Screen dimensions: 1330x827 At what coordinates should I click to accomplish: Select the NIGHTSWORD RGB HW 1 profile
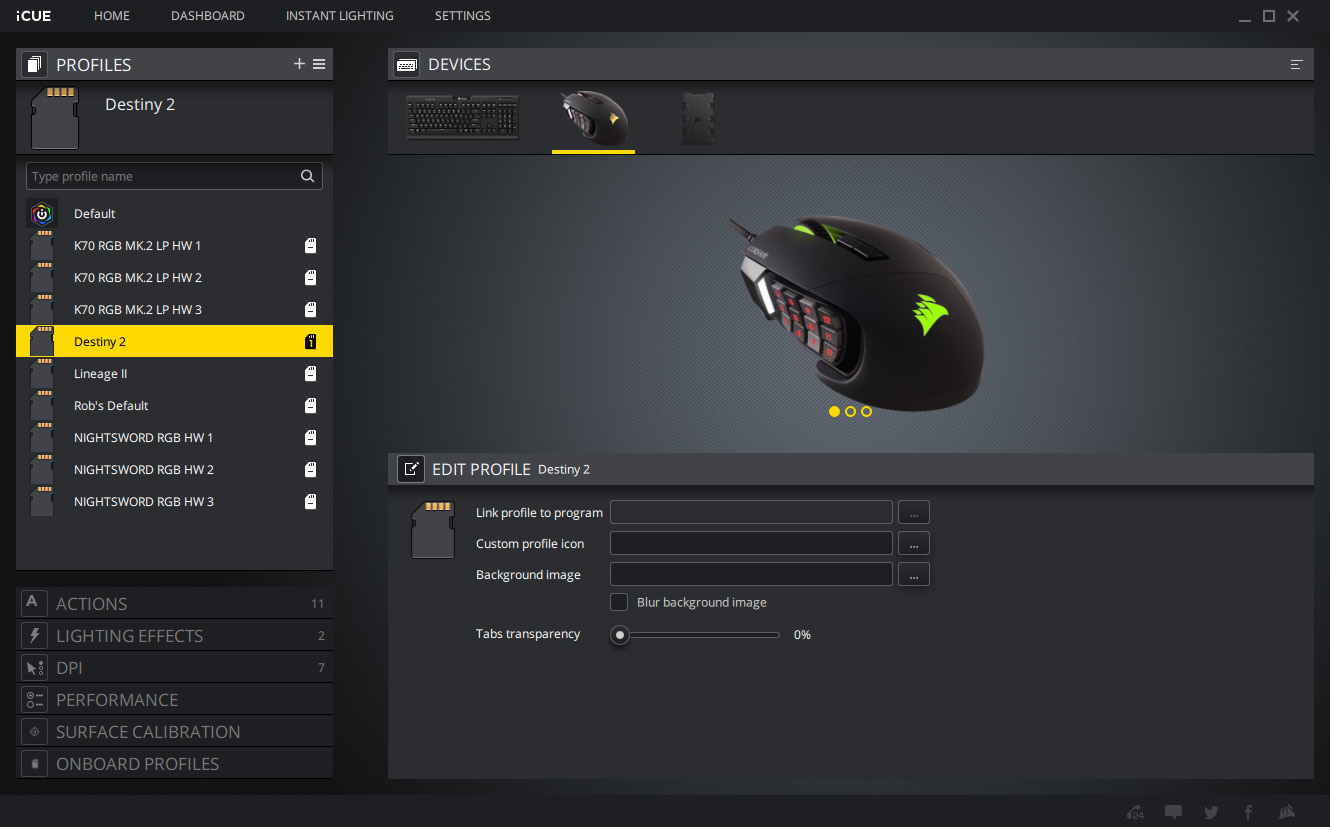coord(174,437)
